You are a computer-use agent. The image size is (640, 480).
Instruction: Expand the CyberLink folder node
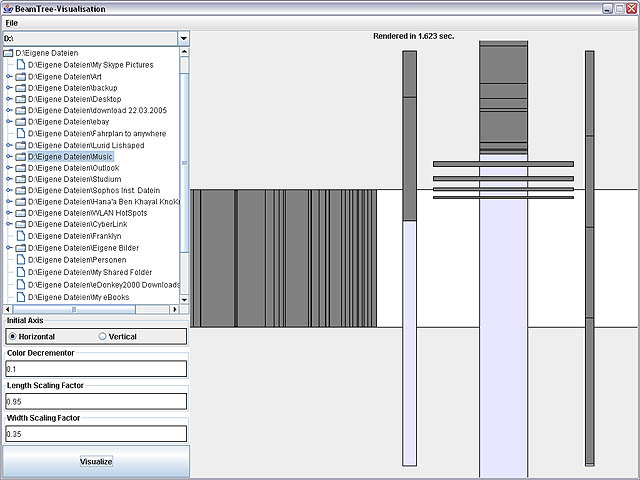pos(9,224)
